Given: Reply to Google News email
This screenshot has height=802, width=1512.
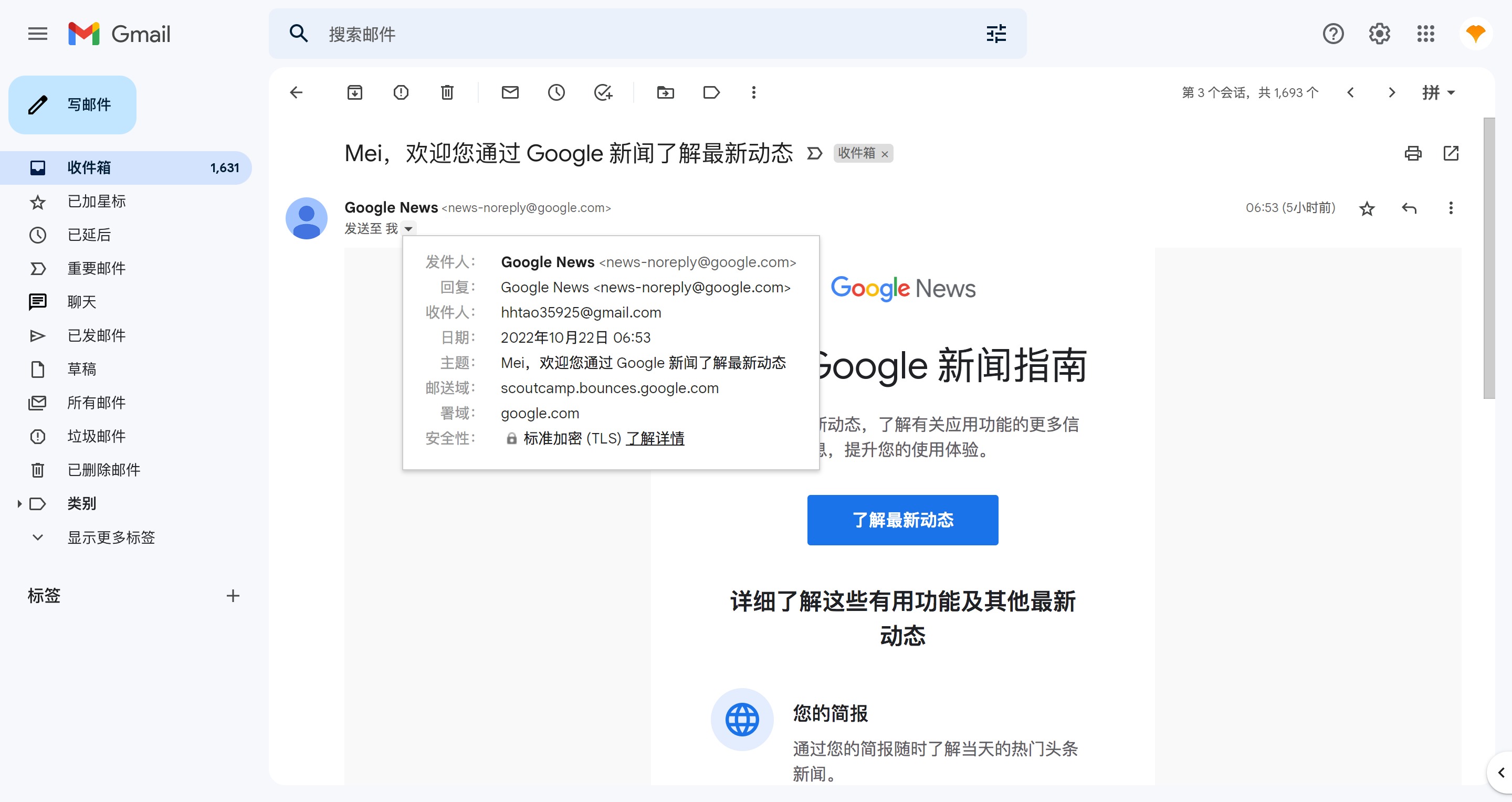Looking at the screenshot, I should coord(1409,208).
